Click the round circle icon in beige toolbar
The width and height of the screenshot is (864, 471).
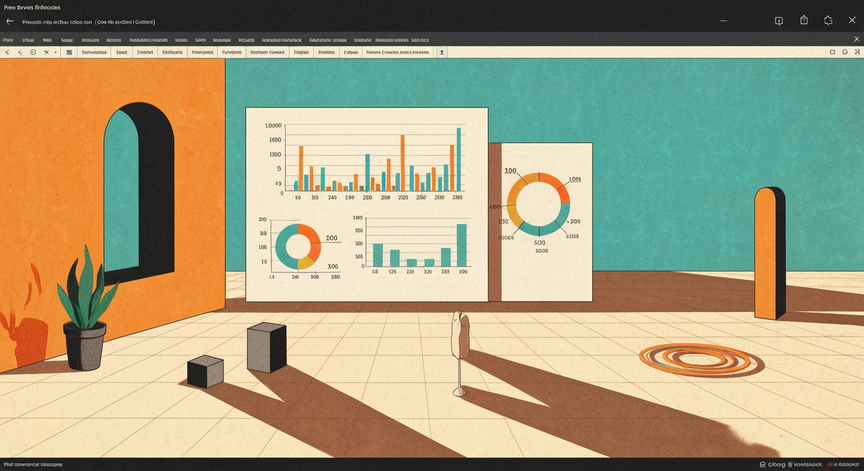point(845,52)
